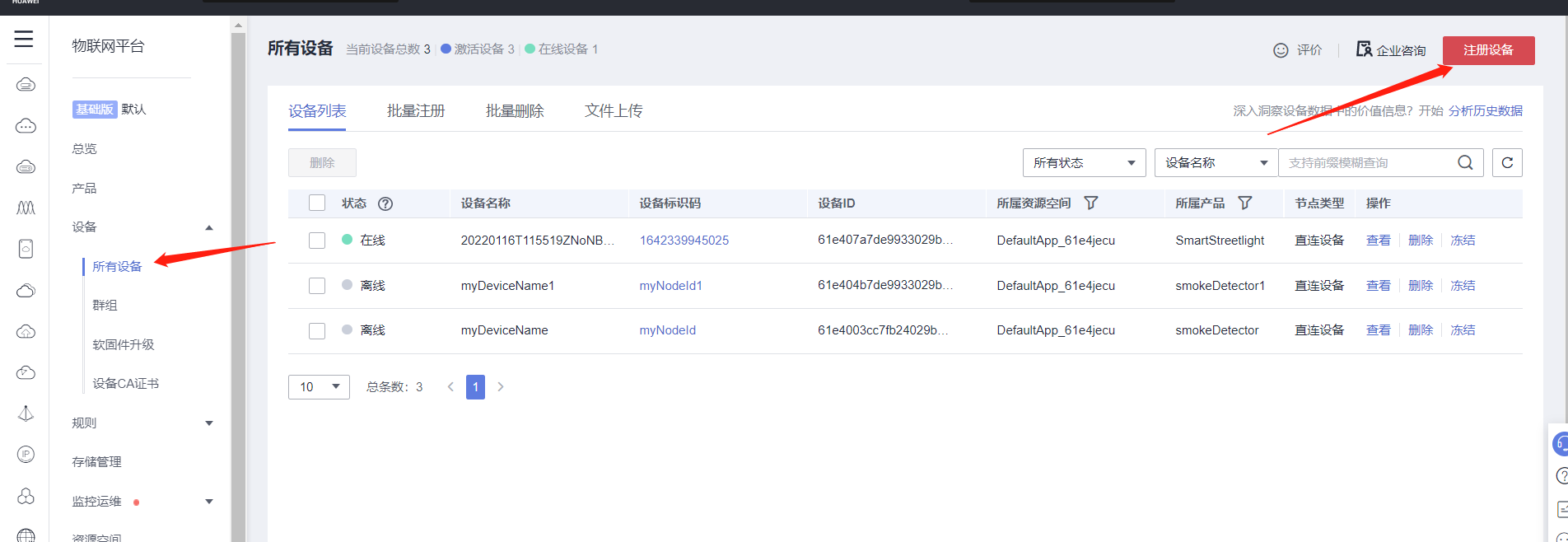
Task: Click the smiley 评价 icon
Action: [1281, 50]
